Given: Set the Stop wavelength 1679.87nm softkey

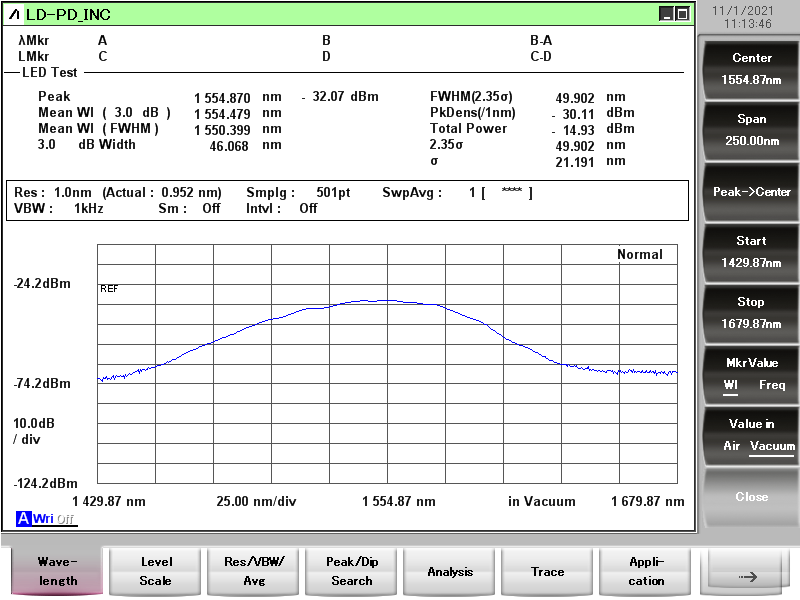Looking at the screenshot, I should (x=751, y=312).
